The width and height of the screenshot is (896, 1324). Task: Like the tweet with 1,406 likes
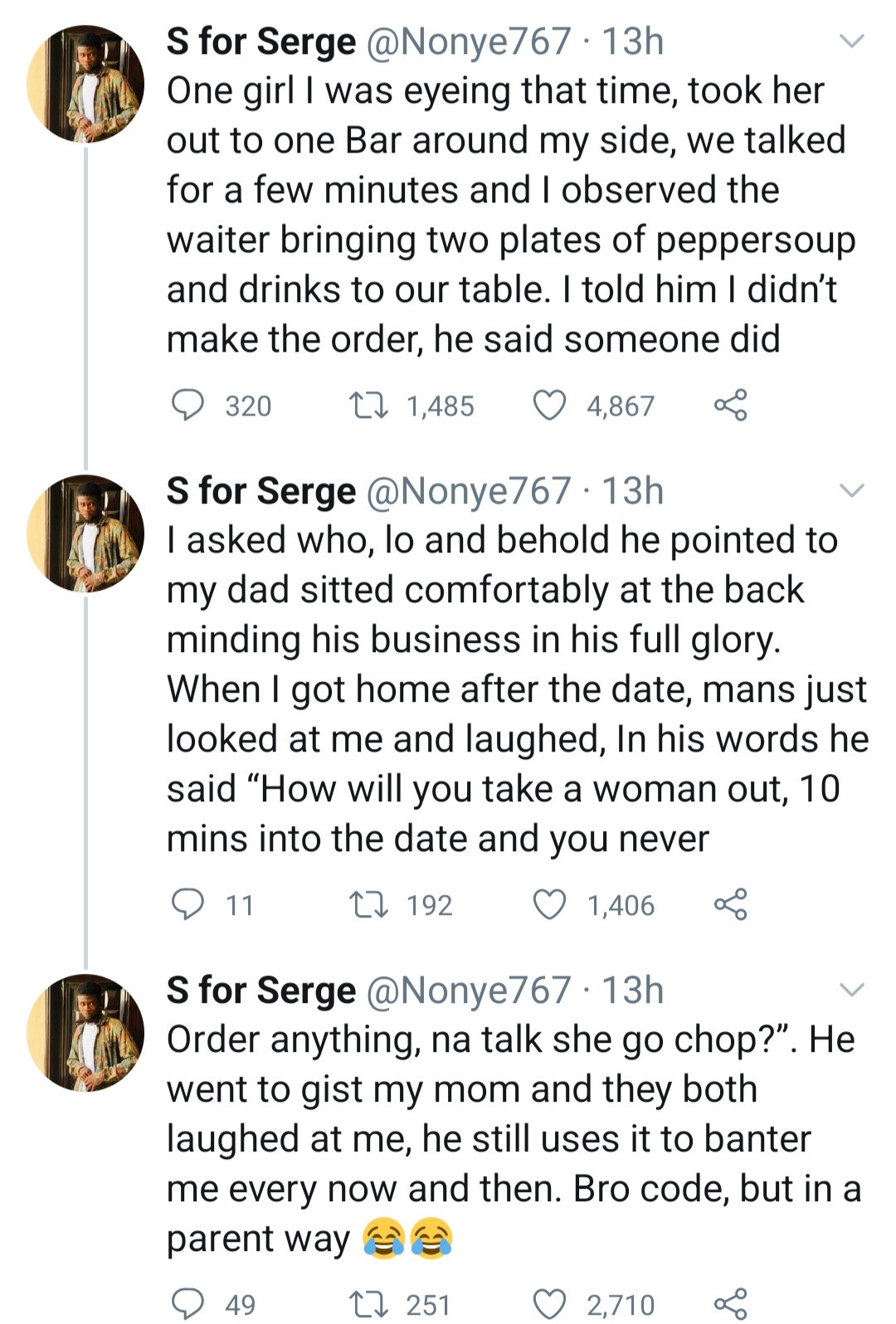548,904
